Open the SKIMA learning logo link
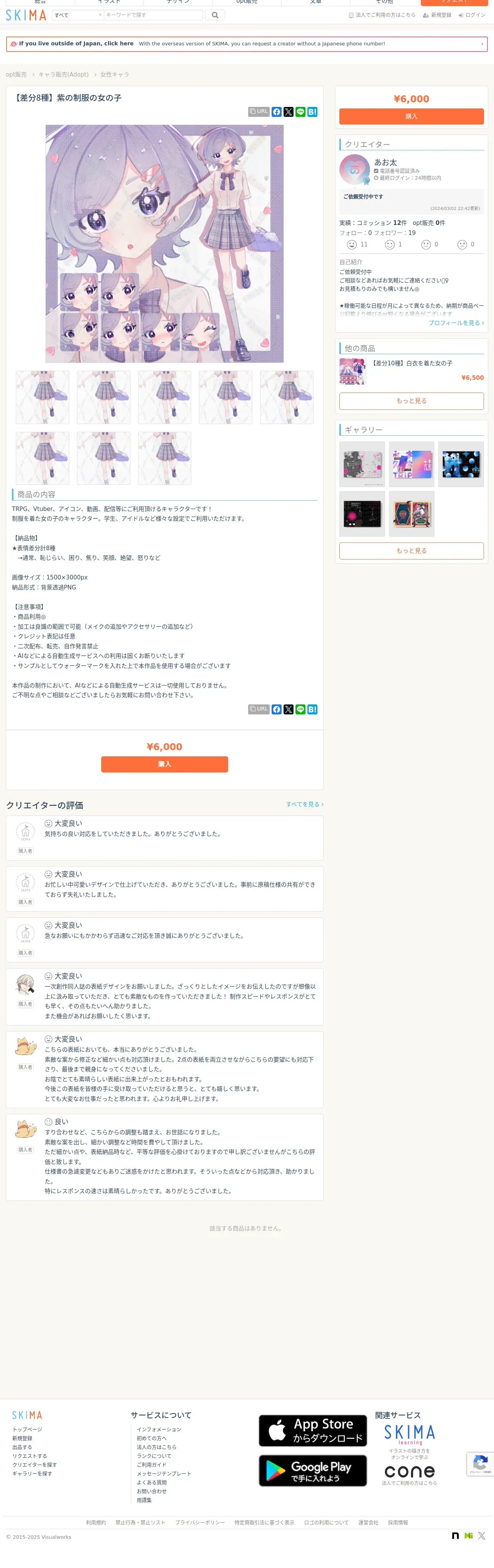Screen dimensions: 494x1568 (x=409, y=1434)
